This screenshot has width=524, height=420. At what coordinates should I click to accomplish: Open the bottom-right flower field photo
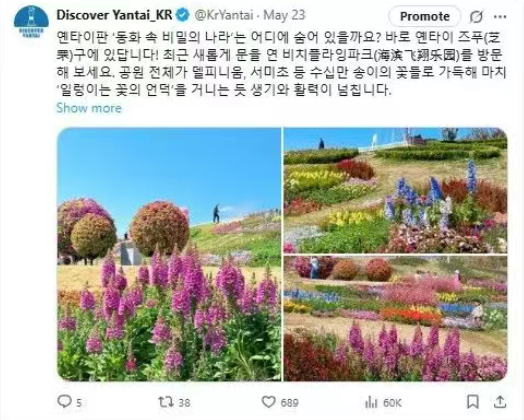(x=395, y=319)
